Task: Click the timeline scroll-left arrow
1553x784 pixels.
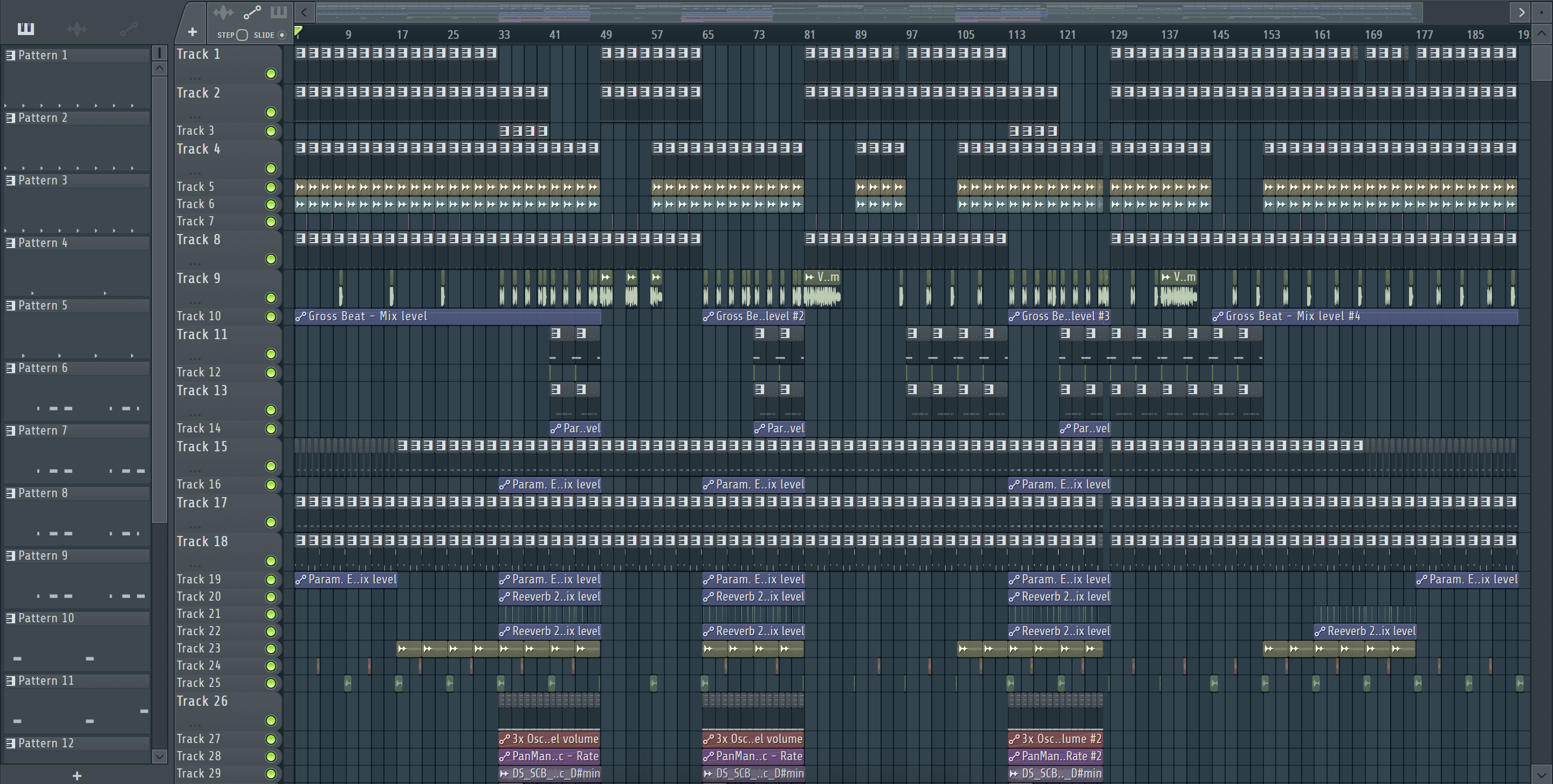Action: pyautogui.click(x=305, y=12)
